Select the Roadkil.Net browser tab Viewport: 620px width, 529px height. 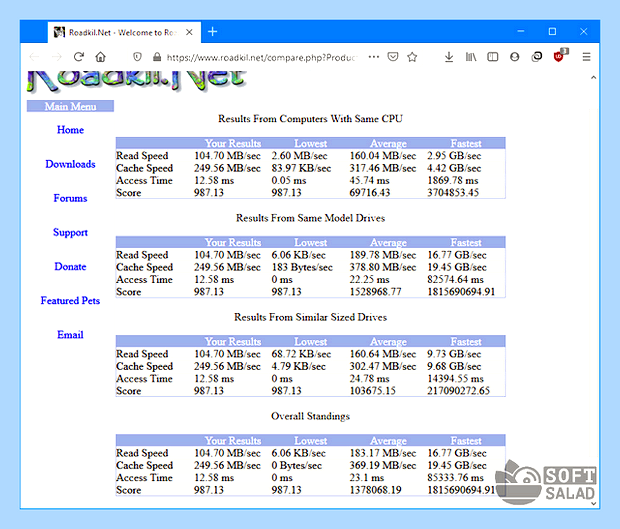tap(124, 32)
